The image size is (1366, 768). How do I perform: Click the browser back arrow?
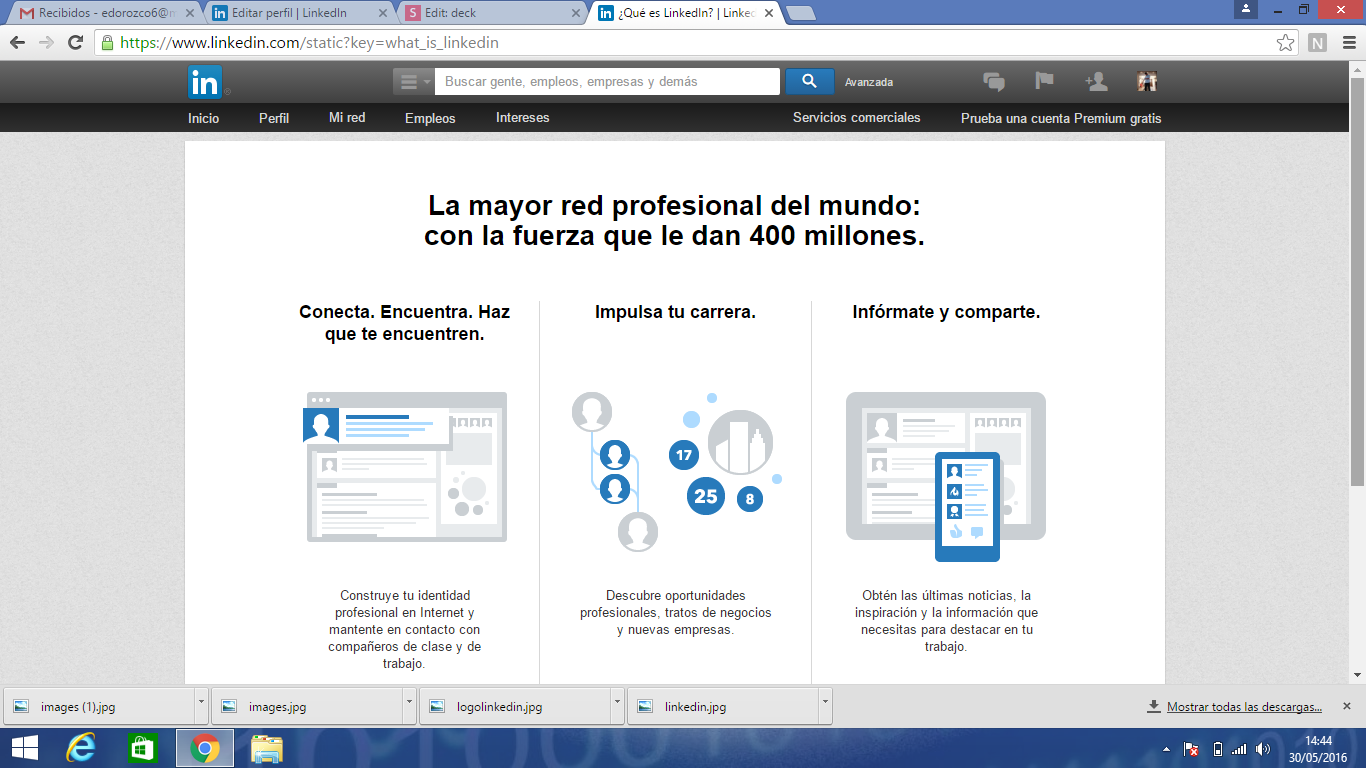pos(17,43)
